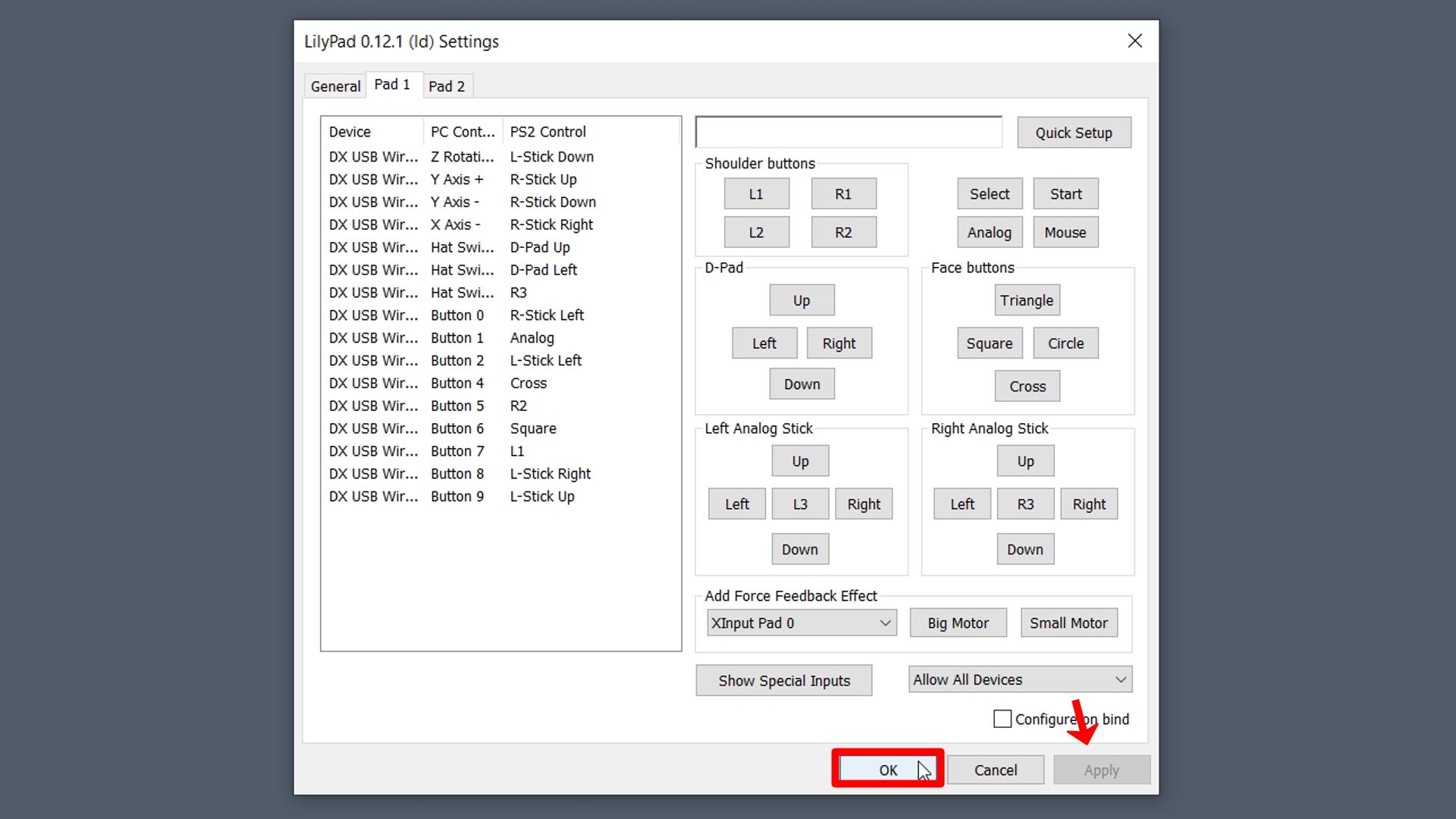Bind D-Pad Right button
The height and width of the screenshot is (819, 1456).
(x=839, y=343)
